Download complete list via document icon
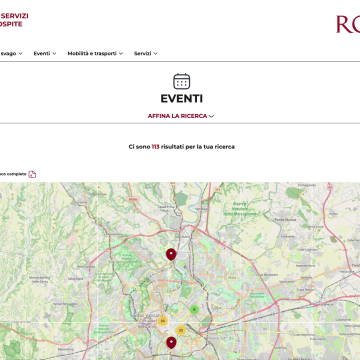Viewport: 360px width, 360px height. click(32, 174)
